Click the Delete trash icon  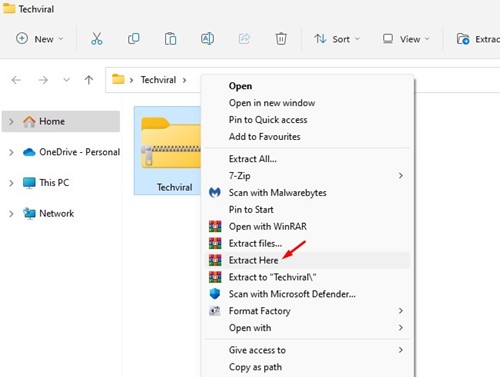point(281,39)
